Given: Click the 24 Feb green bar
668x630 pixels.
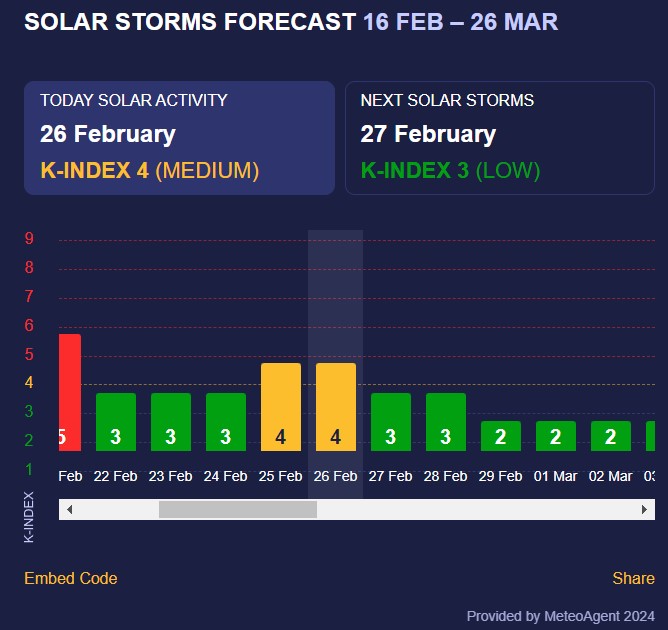Looking at the screenshot, I should [x=226, y=422].
